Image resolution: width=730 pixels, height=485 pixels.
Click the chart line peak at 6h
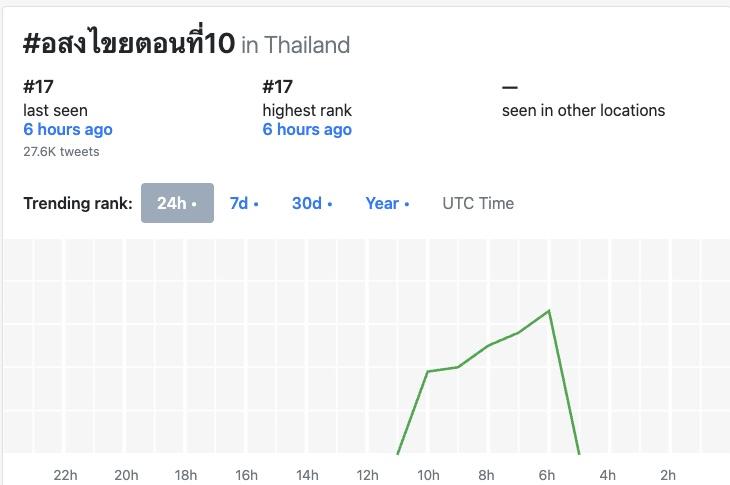pos(549,311)
